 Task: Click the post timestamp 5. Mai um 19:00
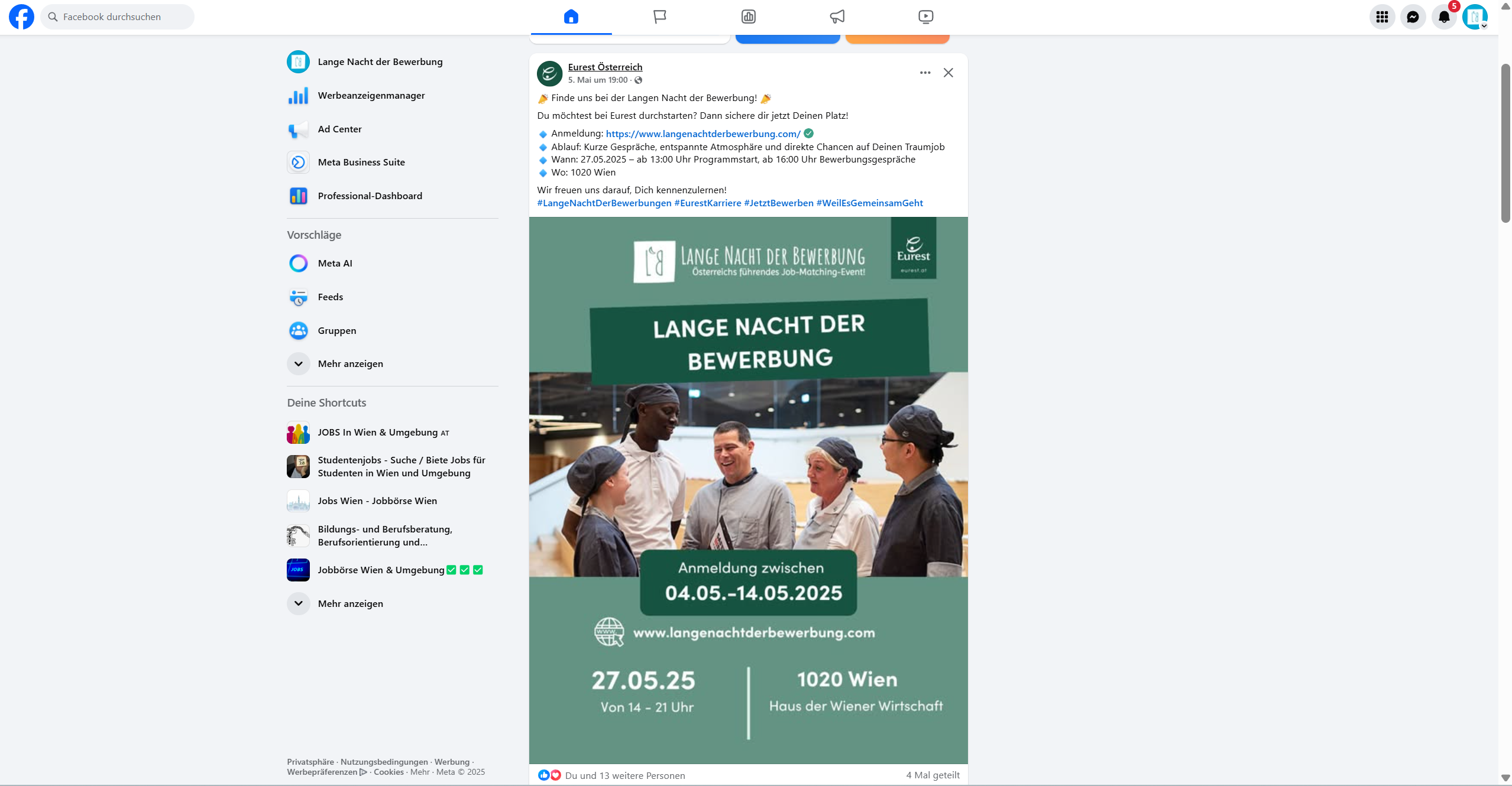[x=597, y=80]
